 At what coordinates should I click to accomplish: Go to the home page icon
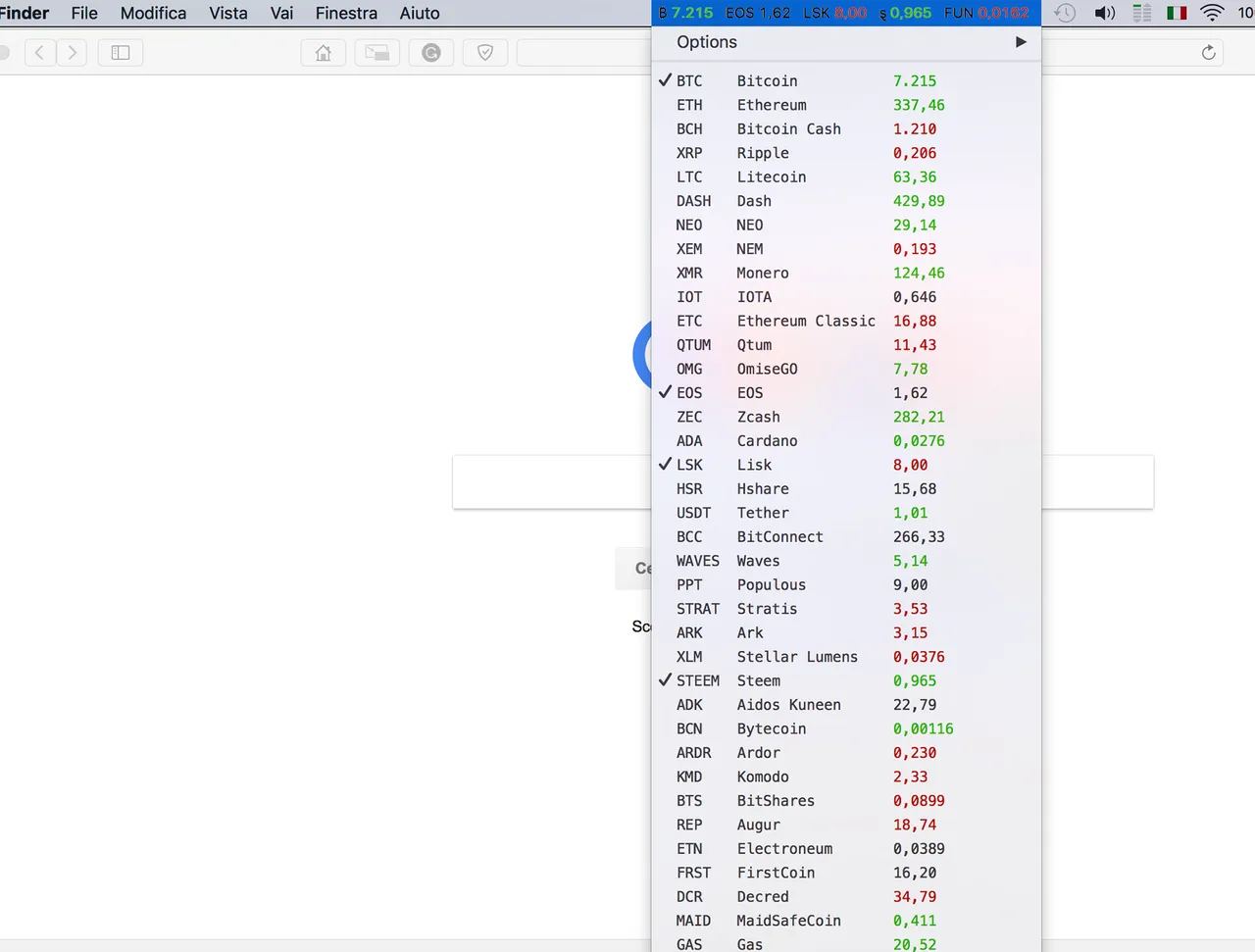[x=323, y=53]
